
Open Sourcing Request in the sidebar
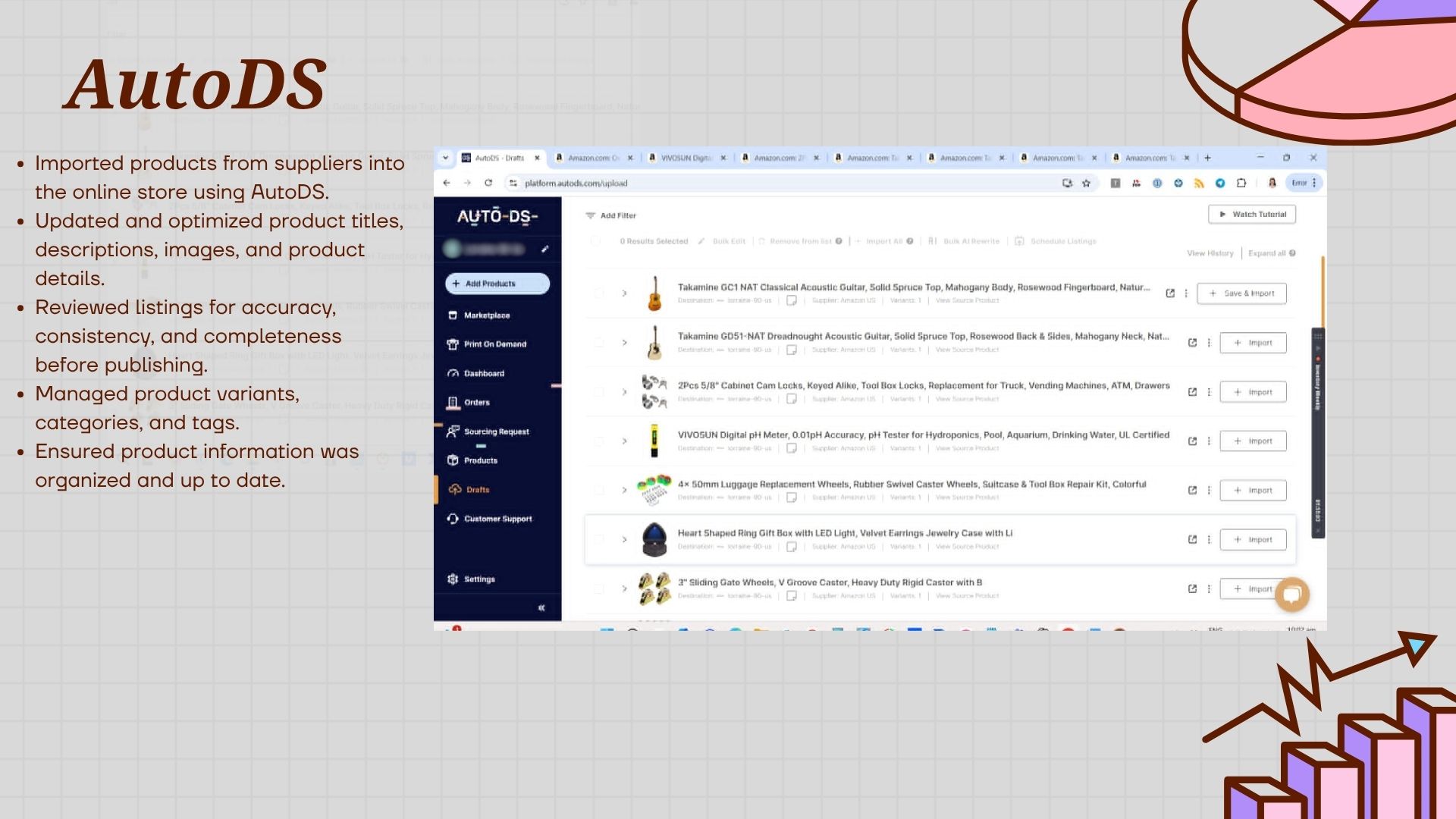click(x=488, y=431)
